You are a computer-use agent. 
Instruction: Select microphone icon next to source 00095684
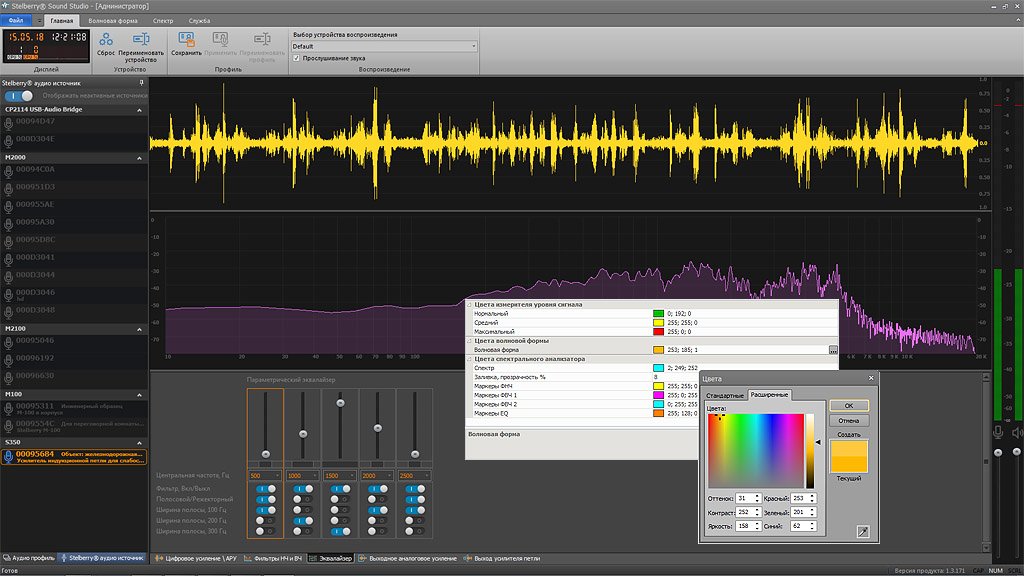(x=10, y=456)
